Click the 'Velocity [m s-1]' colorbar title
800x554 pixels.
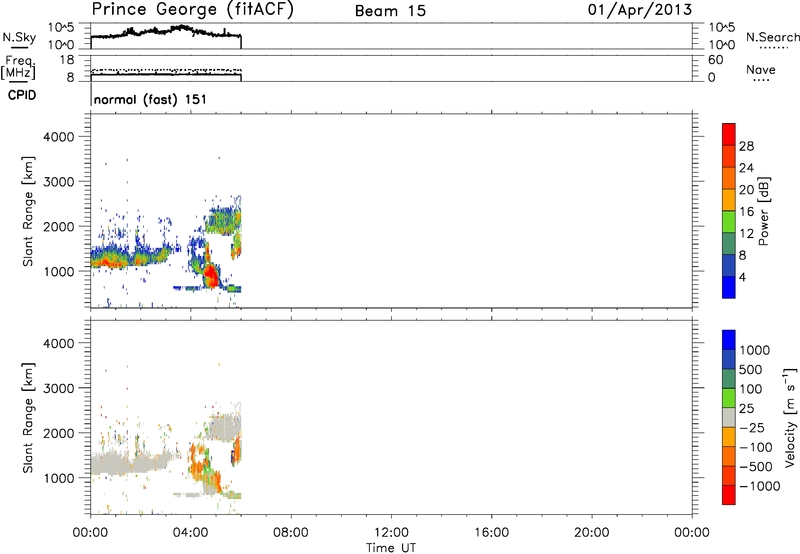(x=790, y=417)
